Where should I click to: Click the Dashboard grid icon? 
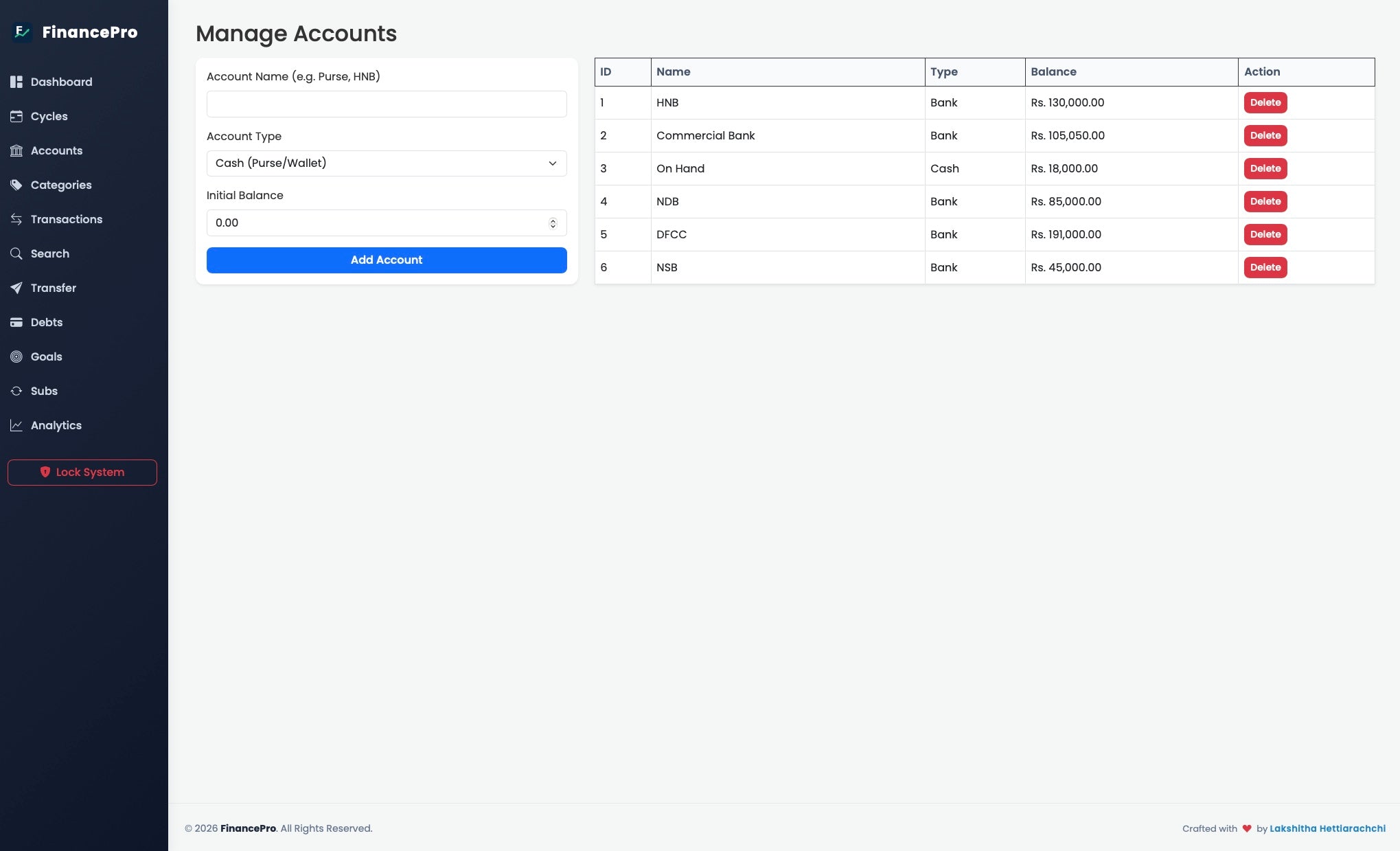point(16,82)
